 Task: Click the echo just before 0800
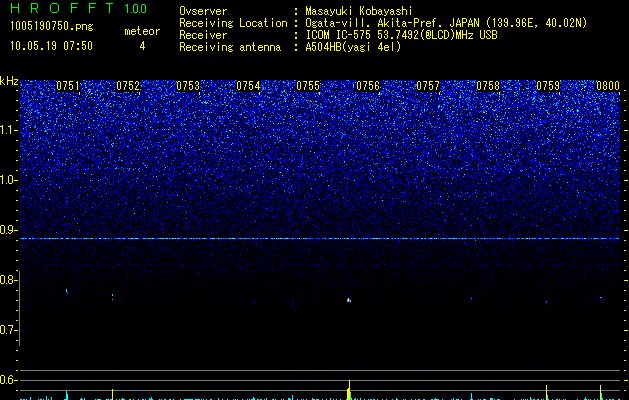(601, 298)
